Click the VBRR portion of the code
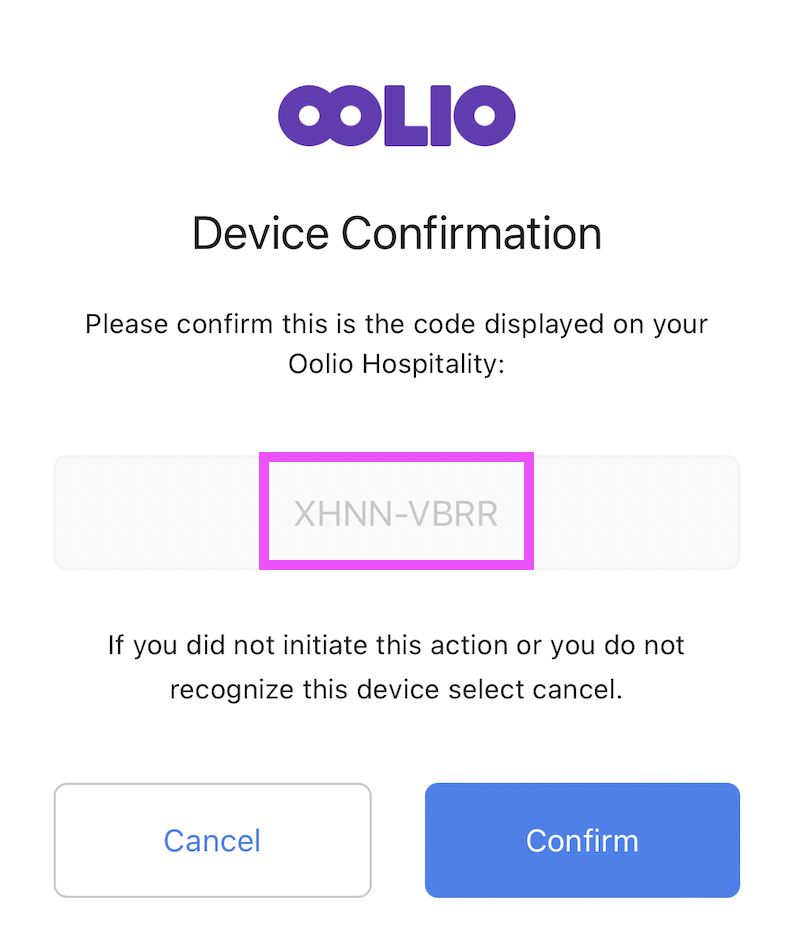792x950 pixels. (x=455, y=514)
